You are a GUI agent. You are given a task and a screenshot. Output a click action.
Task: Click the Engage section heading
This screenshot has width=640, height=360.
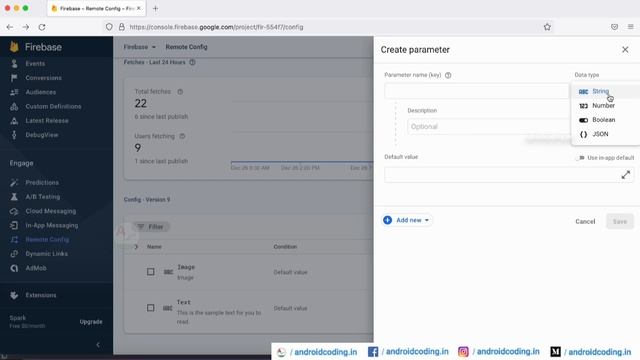click(x=21, y=163)
